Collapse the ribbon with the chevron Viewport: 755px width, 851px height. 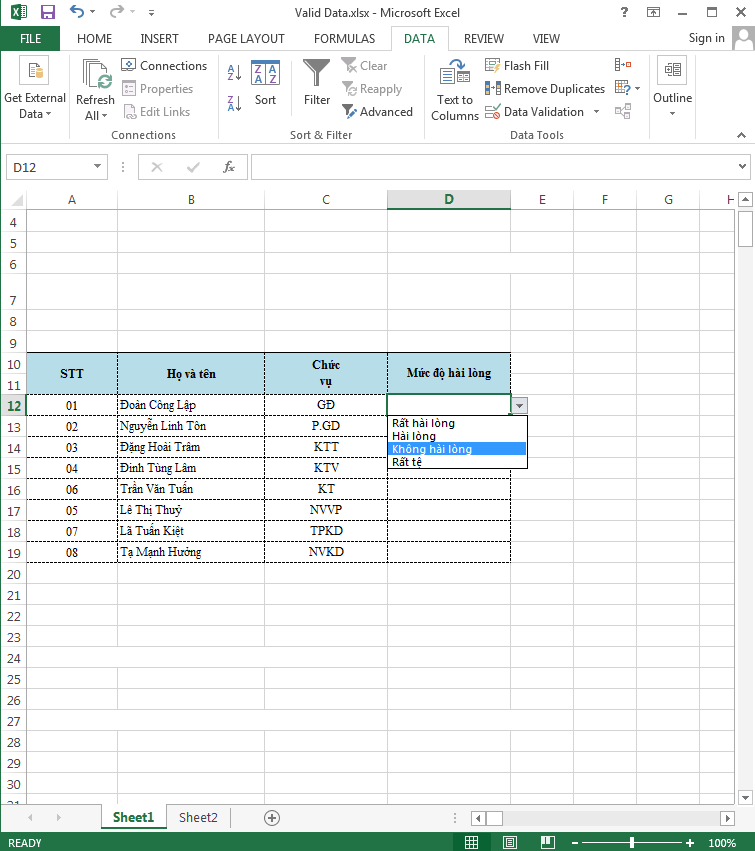pyautogui.click(x=741, y=135)
